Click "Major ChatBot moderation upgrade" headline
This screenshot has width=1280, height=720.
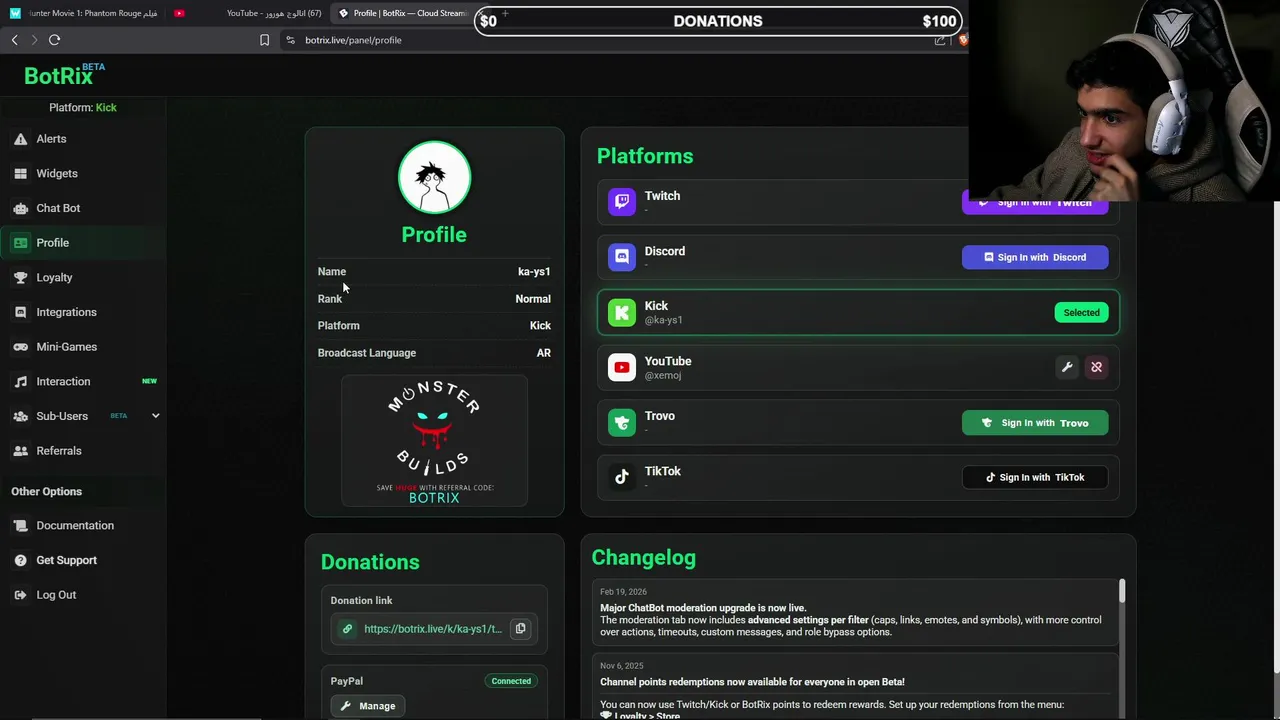coord(703,608)
